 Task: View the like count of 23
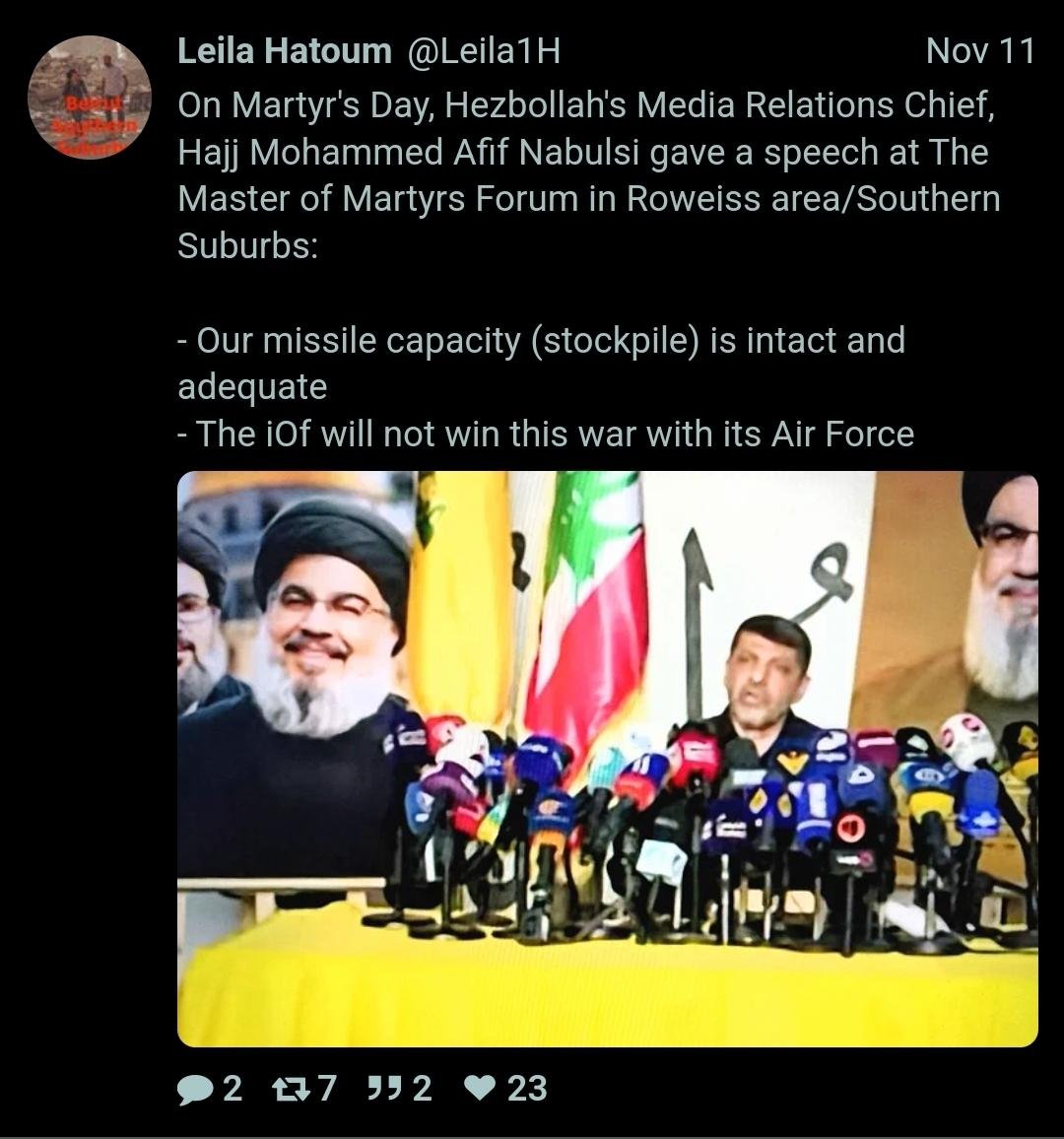(x=526, y=1088)
